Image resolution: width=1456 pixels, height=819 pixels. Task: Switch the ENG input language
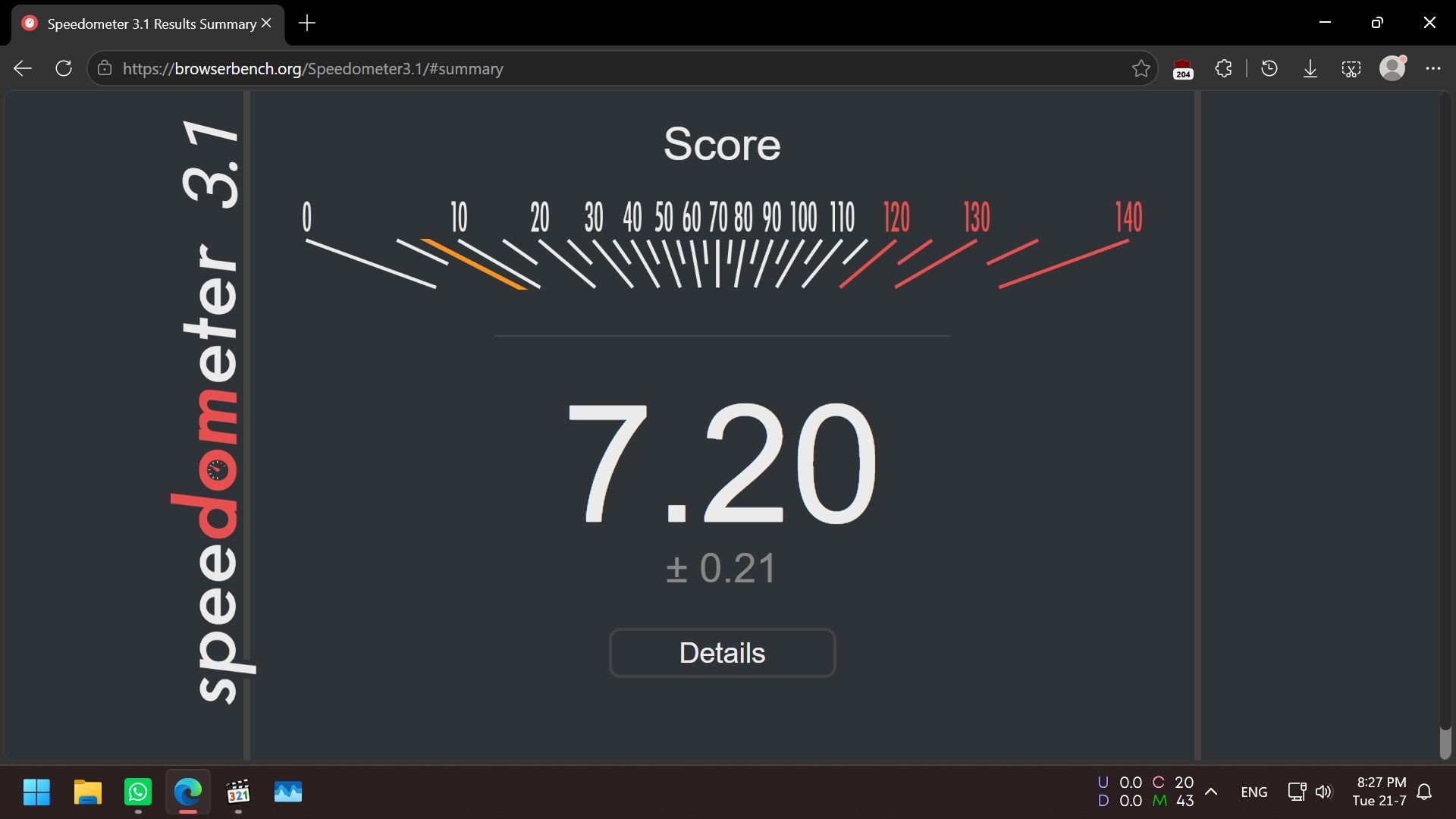pyautogui.click(x=1254, y=792)
